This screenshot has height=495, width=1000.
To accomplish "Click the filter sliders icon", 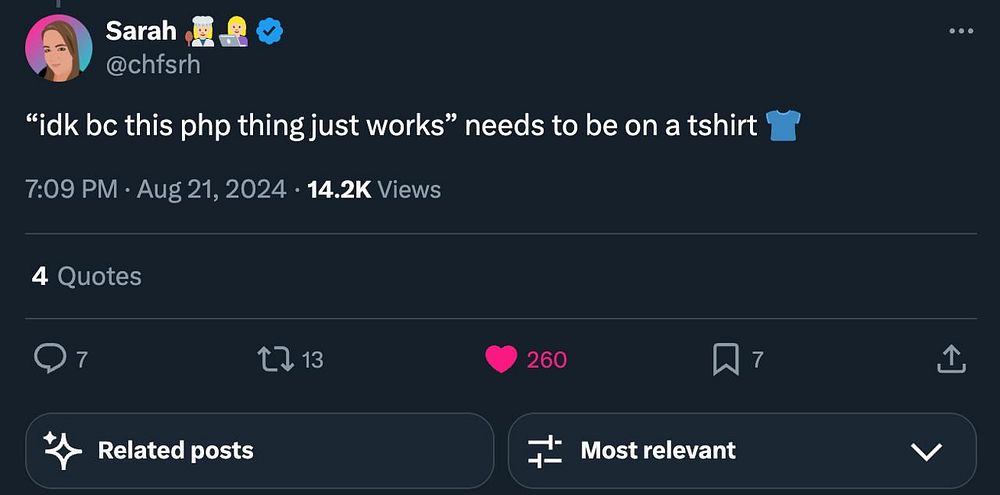I will [x=545, y=451].
